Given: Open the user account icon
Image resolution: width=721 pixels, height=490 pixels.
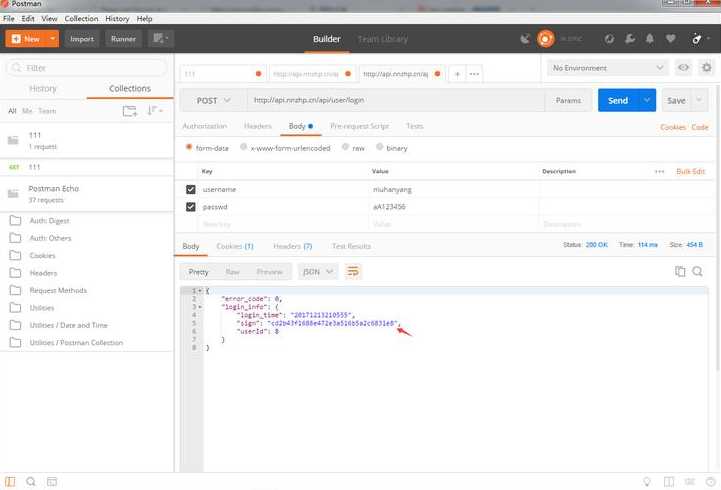Looking at the screenshot, I should [697, 39].
